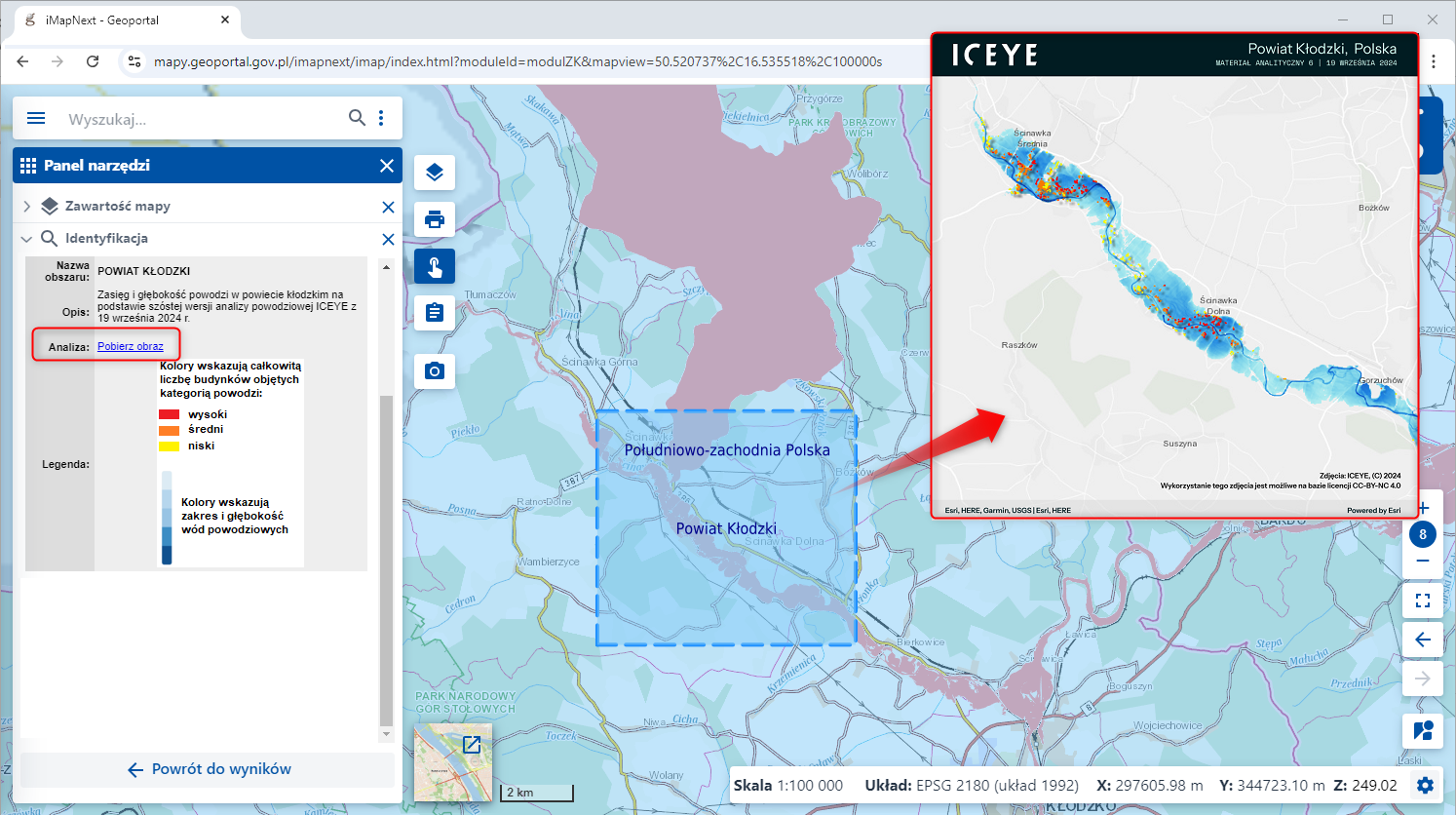The image size is (1456, 815).
Task: Open the clipboard notes tool
Action: click(x=435, y=313)
